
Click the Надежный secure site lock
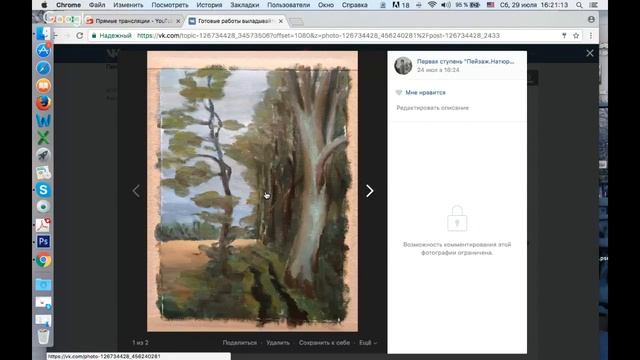[x=111, y=36]
